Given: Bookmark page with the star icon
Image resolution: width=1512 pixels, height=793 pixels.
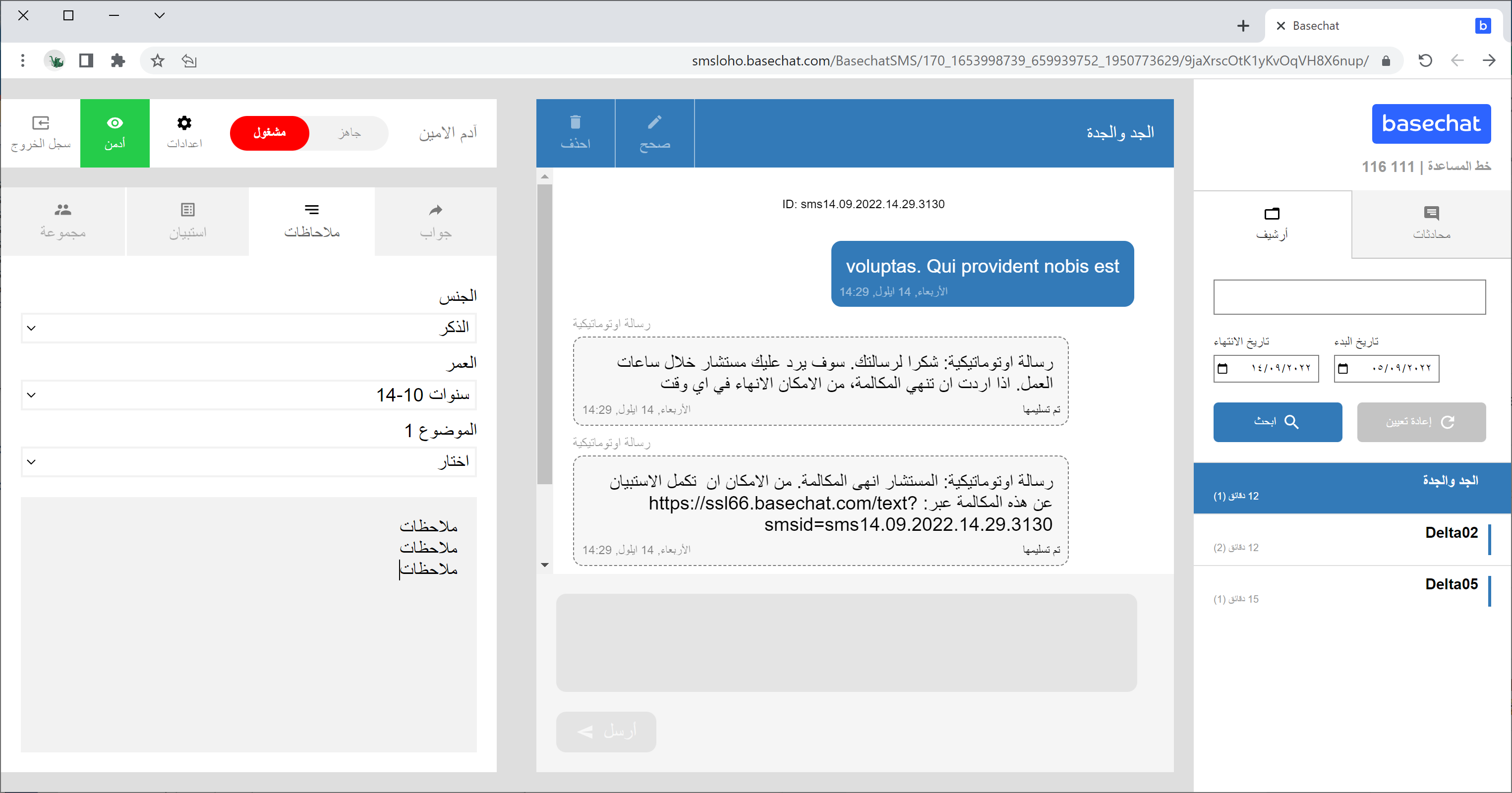Looking at the screenshot, I should click(x=157, y=60).
